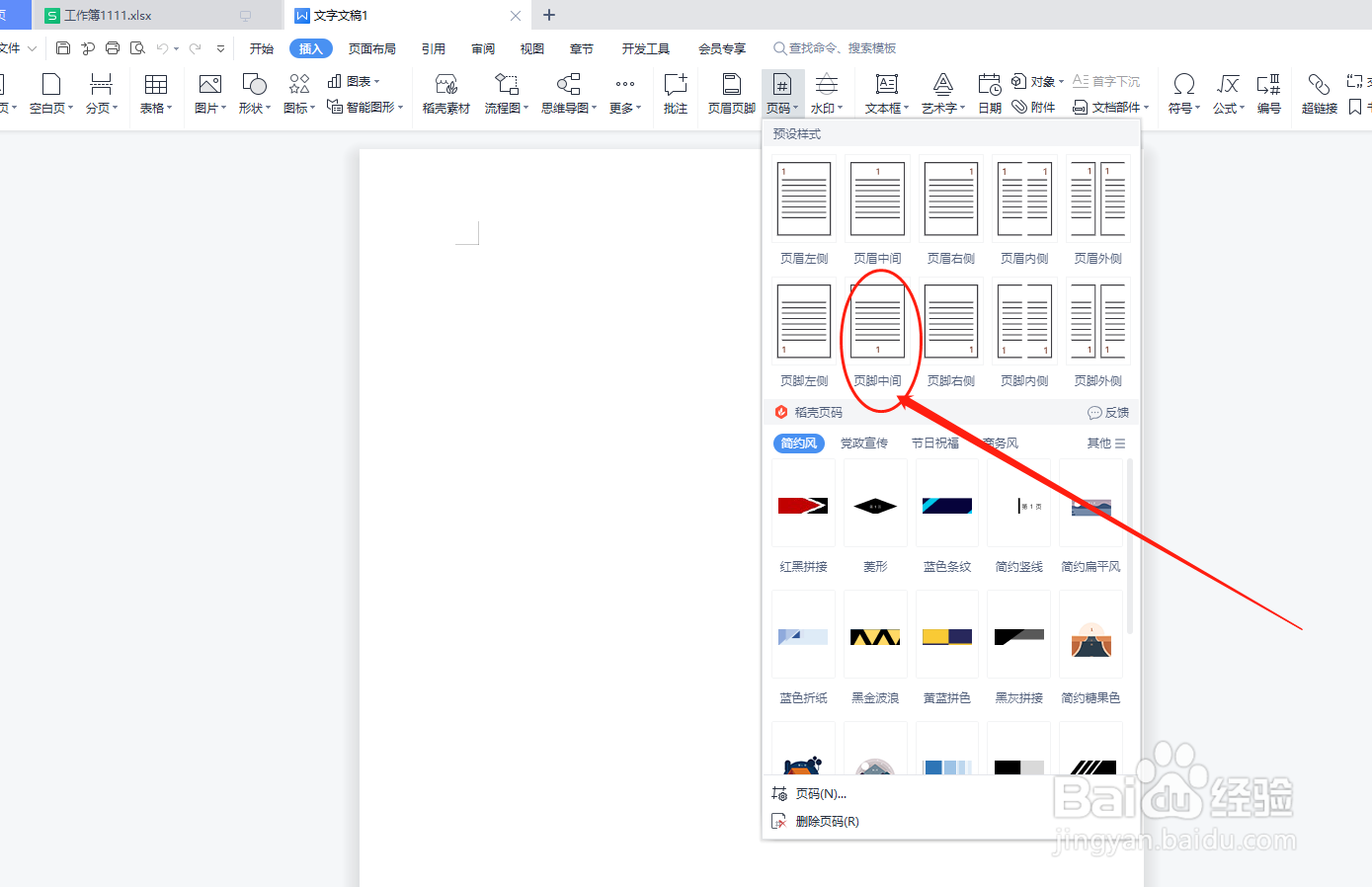The image size is (1372, 887).
Task: Switch to the 引用 (References) tab
Action: point(434,48)
